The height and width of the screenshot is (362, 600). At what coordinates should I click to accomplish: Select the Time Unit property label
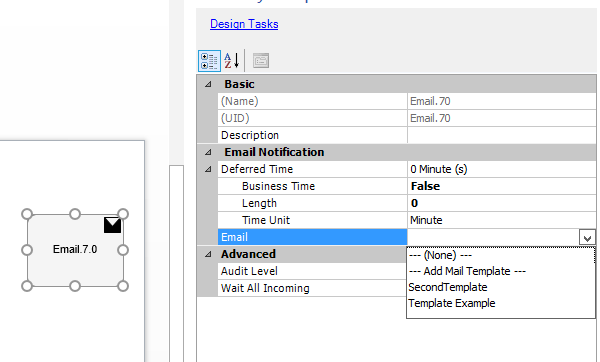pyautogui.click(x=313, y=220)
